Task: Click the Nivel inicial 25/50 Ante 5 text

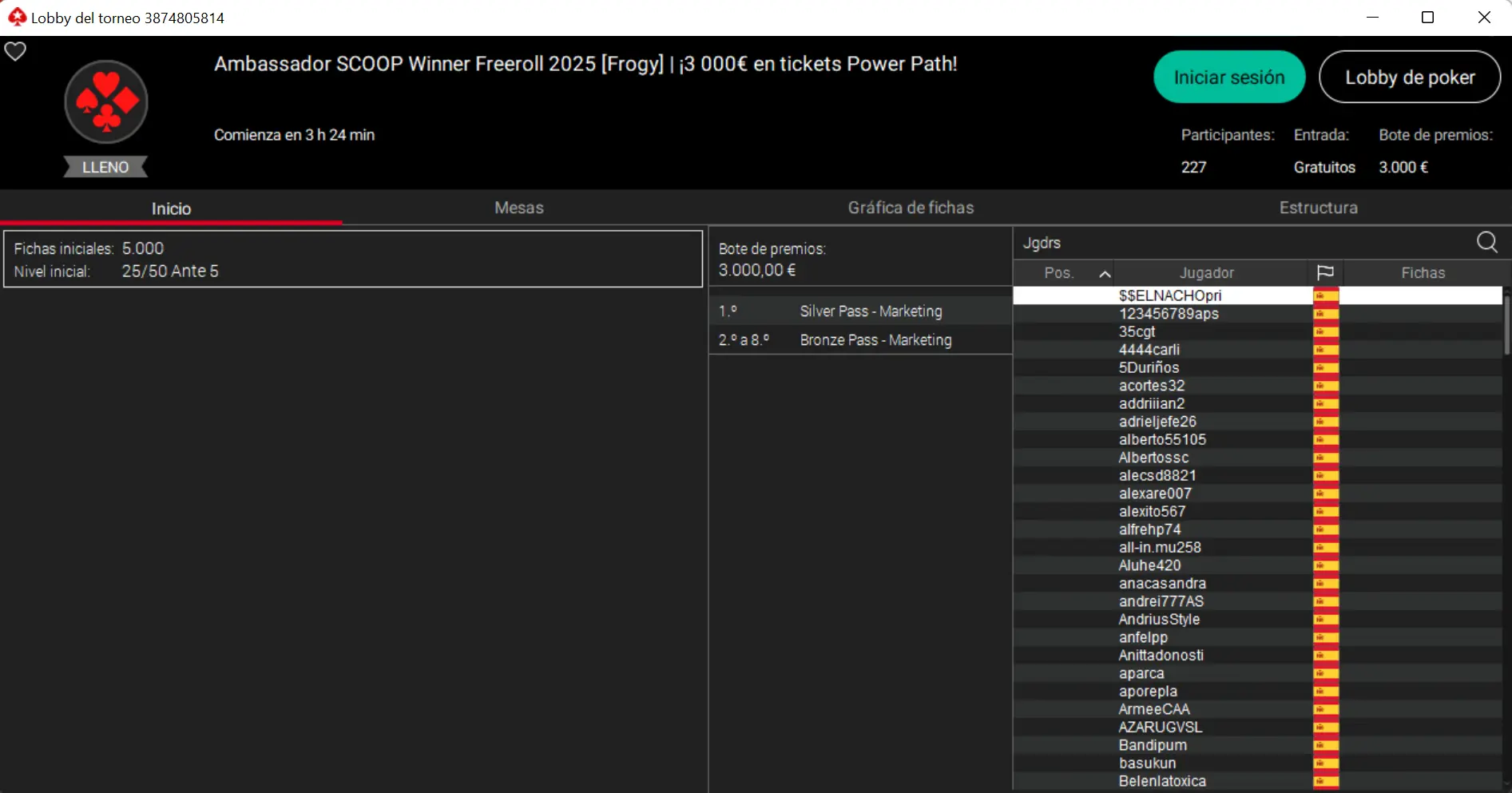Action: (170, 272)
